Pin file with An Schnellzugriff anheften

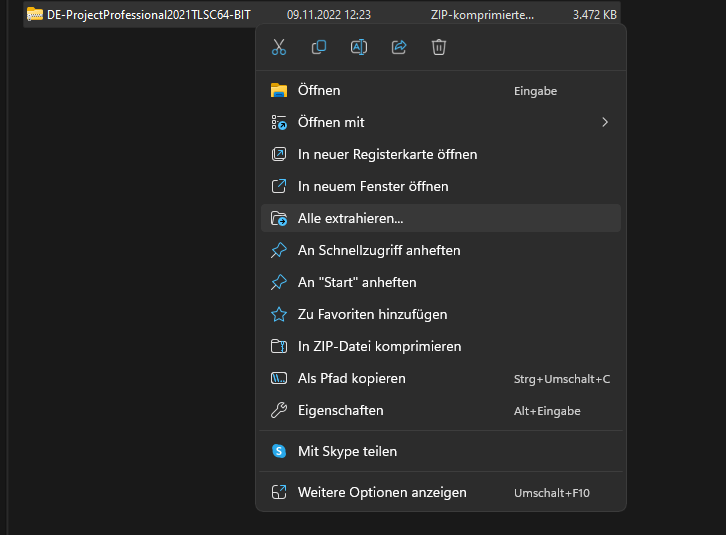[379, 250]
